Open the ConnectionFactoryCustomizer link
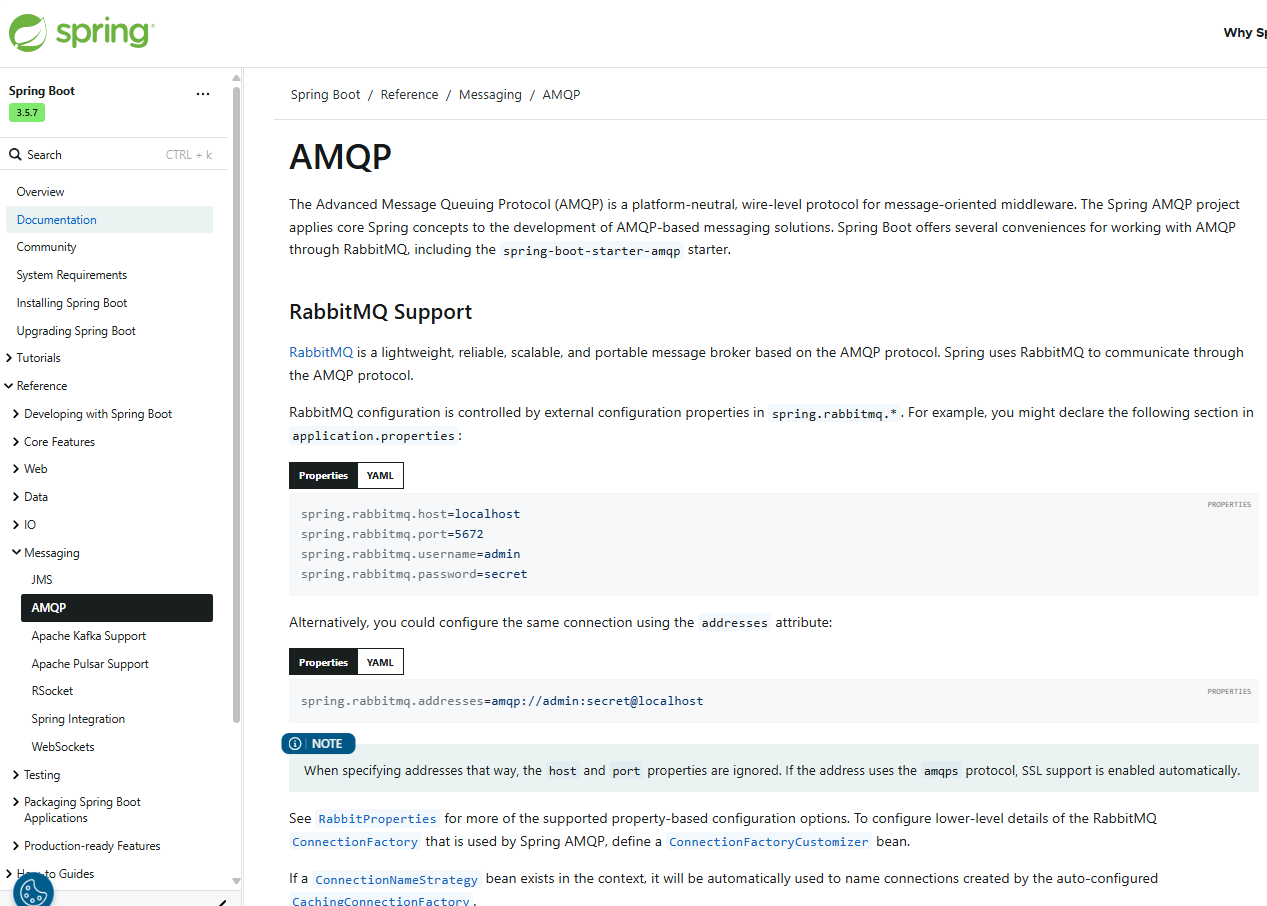Viewport: 1267px width, 906px height. 769,842
